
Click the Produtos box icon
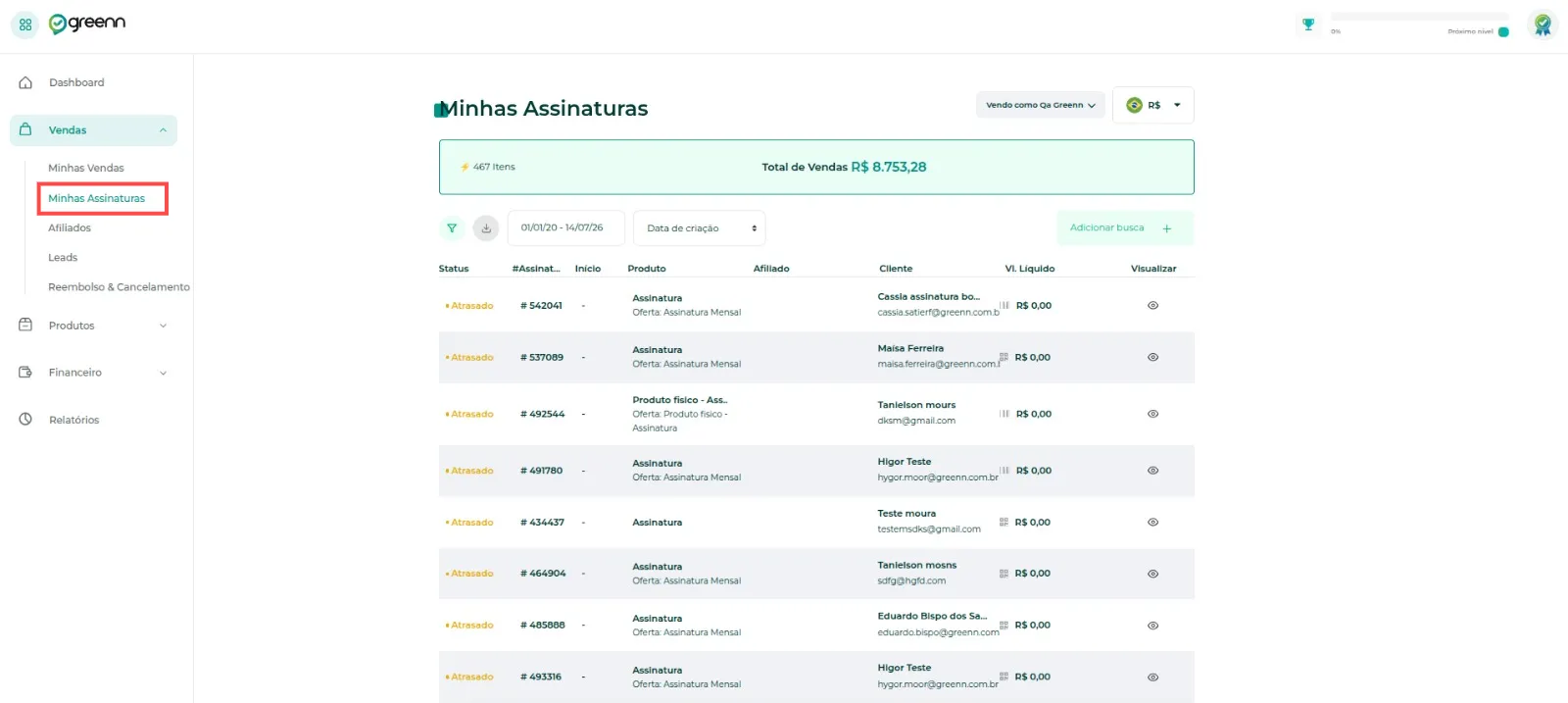[25, 325]
